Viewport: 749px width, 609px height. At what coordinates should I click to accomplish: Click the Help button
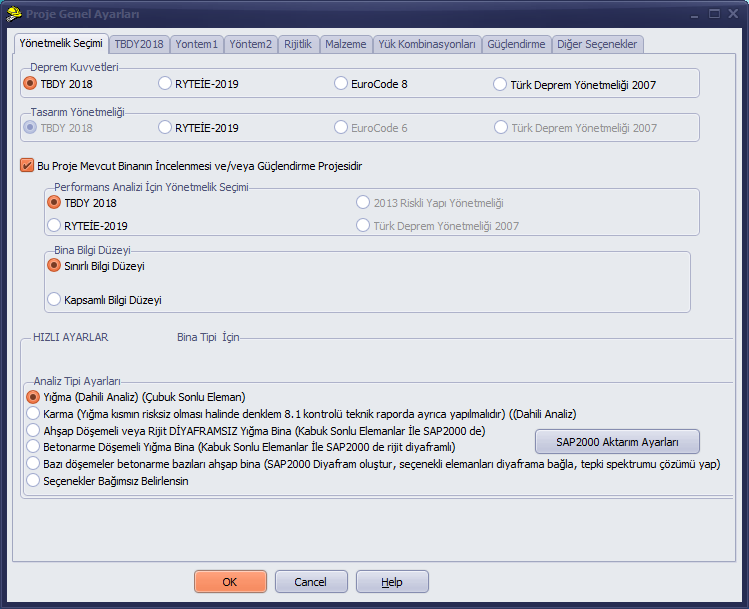tap(392, 582)
